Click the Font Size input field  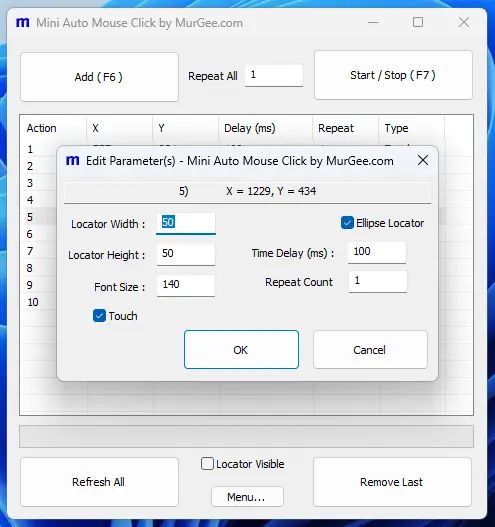point(185,285)
